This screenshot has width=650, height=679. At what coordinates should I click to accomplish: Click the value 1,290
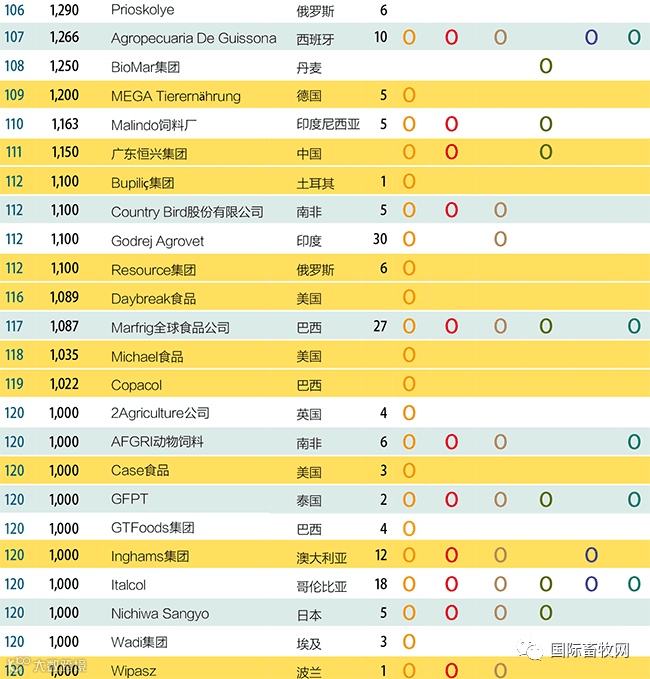pyautogui.click(x=65, y=10)
